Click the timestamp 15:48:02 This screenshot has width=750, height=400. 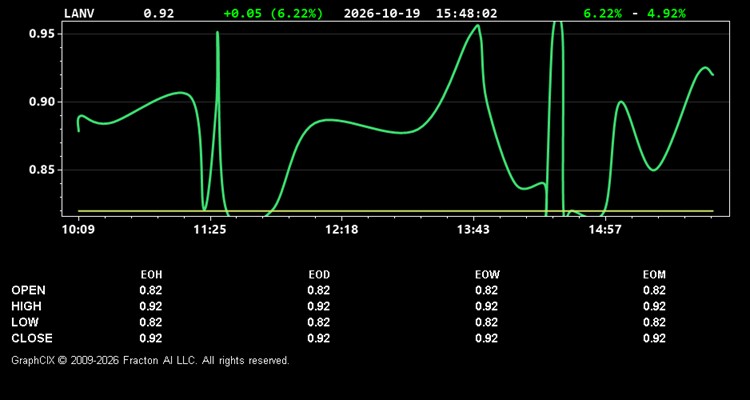click(466, 13)
